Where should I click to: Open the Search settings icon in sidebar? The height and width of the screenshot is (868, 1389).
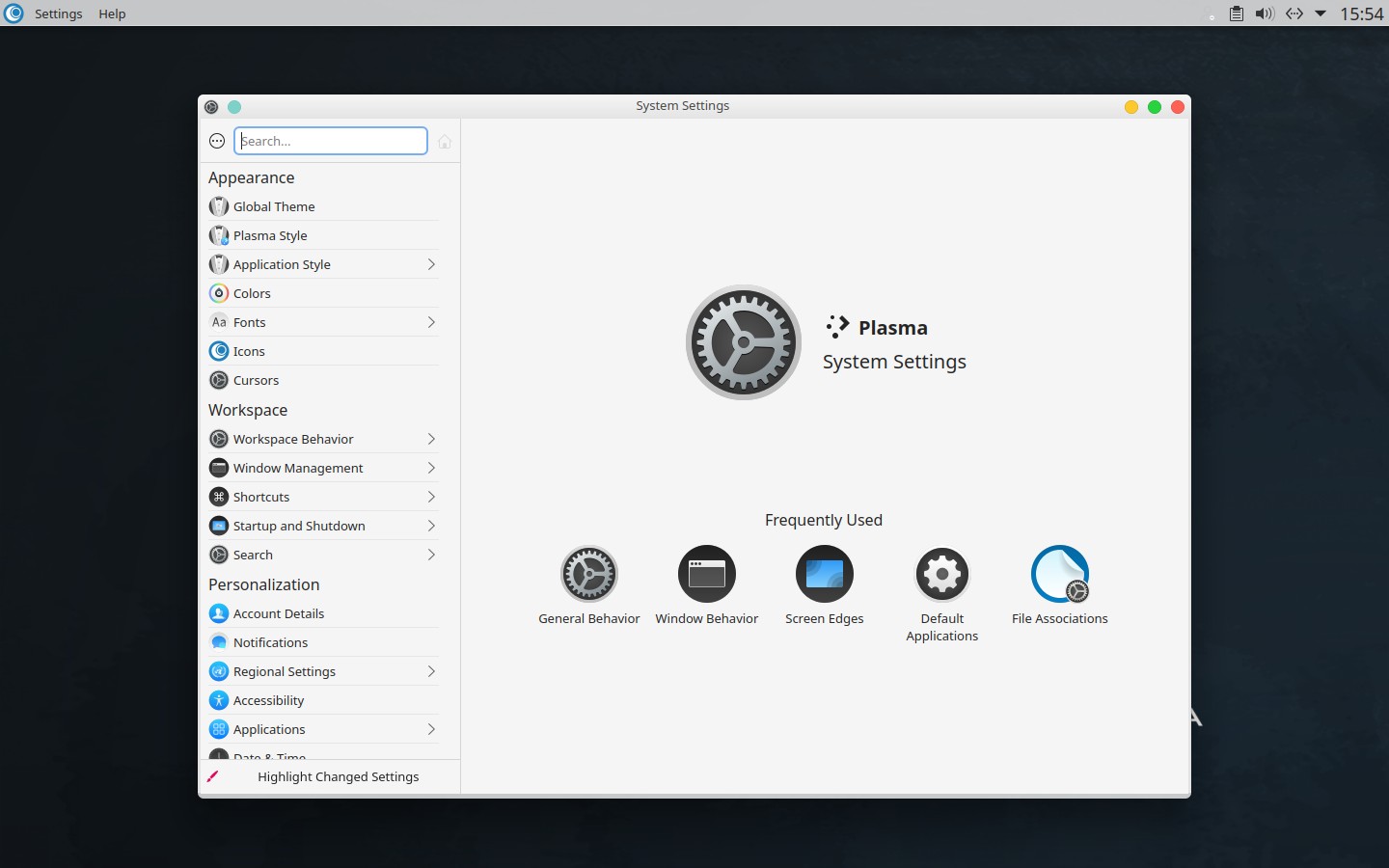219,555
